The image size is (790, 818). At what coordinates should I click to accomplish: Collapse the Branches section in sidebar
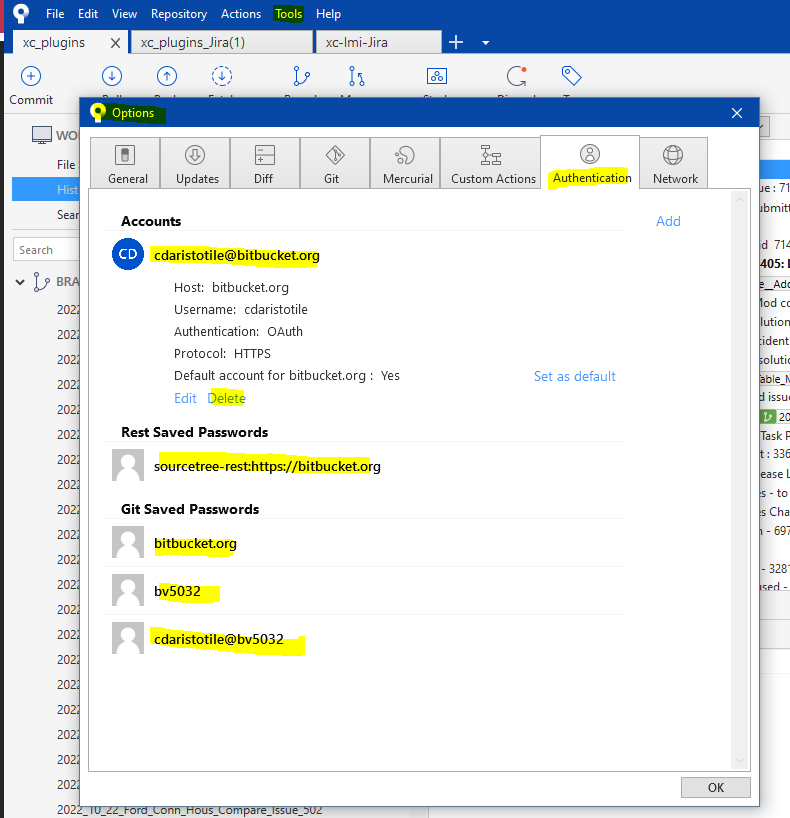tap(20, 282)
